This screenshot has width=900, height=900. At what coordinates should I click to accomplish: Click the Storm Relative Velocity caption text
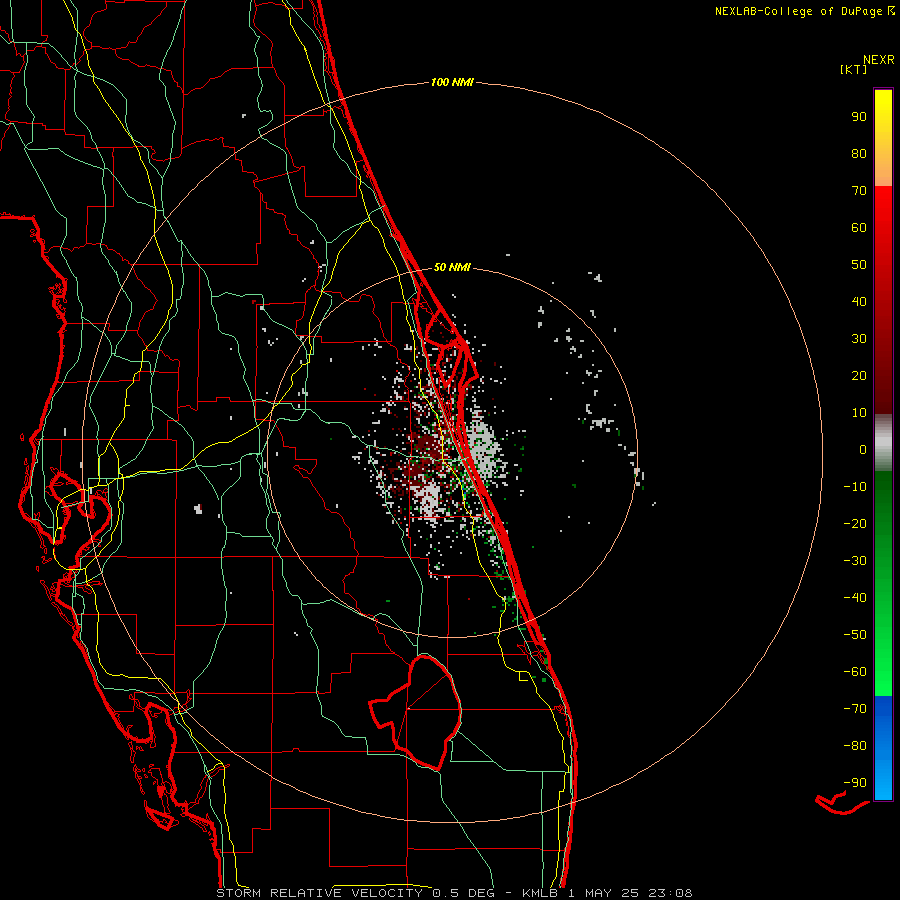point(455,893)
